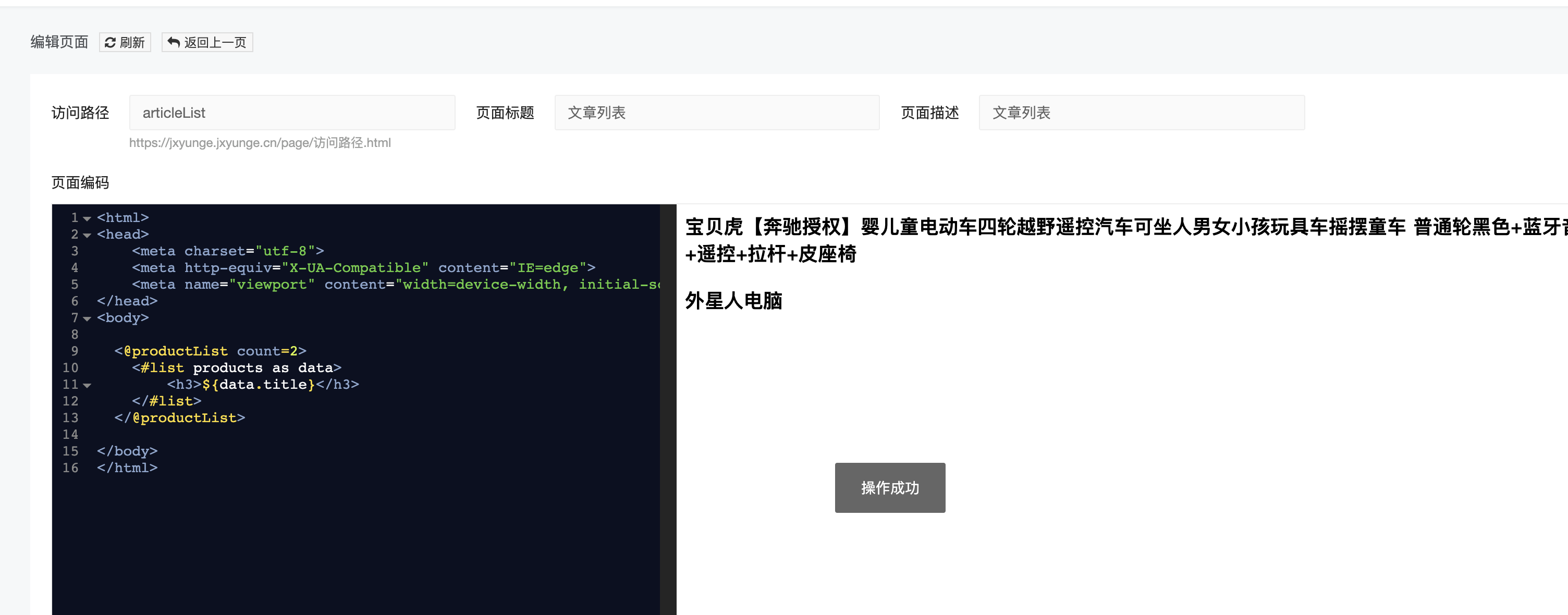Click the 操作成功 toast message
Viewport: 1568px width, 615px height.
pyautogui.click(x=890, y=488)
